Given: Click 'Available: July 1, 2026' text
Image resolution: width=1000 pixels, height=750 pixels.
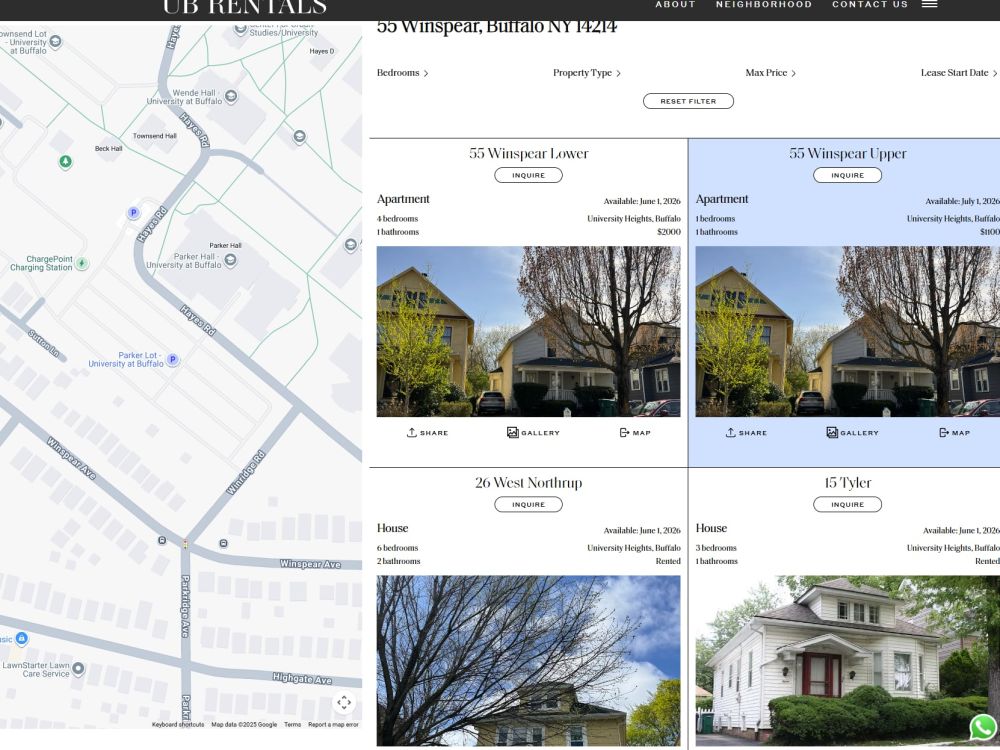Looking at the screenshot, I should [x=962, y=201].
